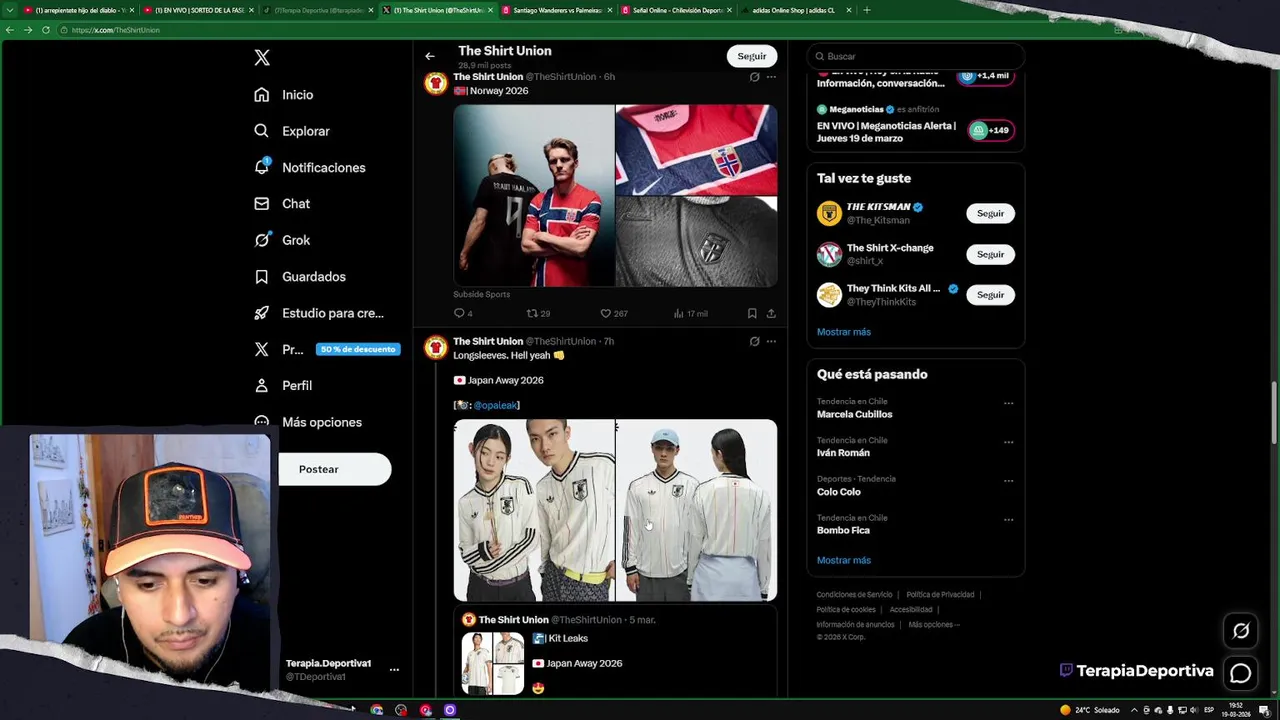1280x720 pixels.
Task: Open Política de Privacidad footer link
Action: coord(940,595)
